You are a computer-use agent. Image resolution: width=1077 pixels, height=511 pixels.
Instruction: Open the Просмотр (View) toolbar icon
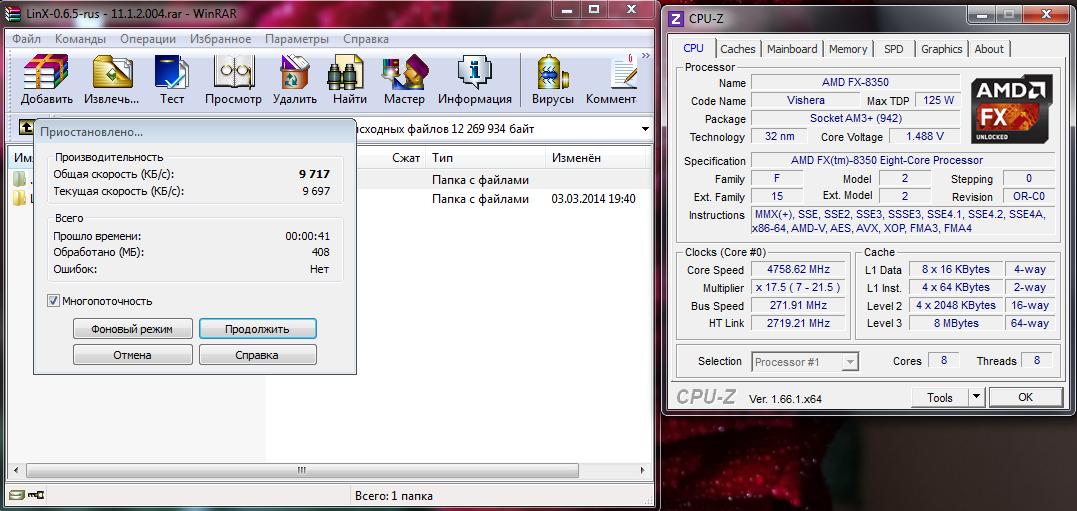234,80
